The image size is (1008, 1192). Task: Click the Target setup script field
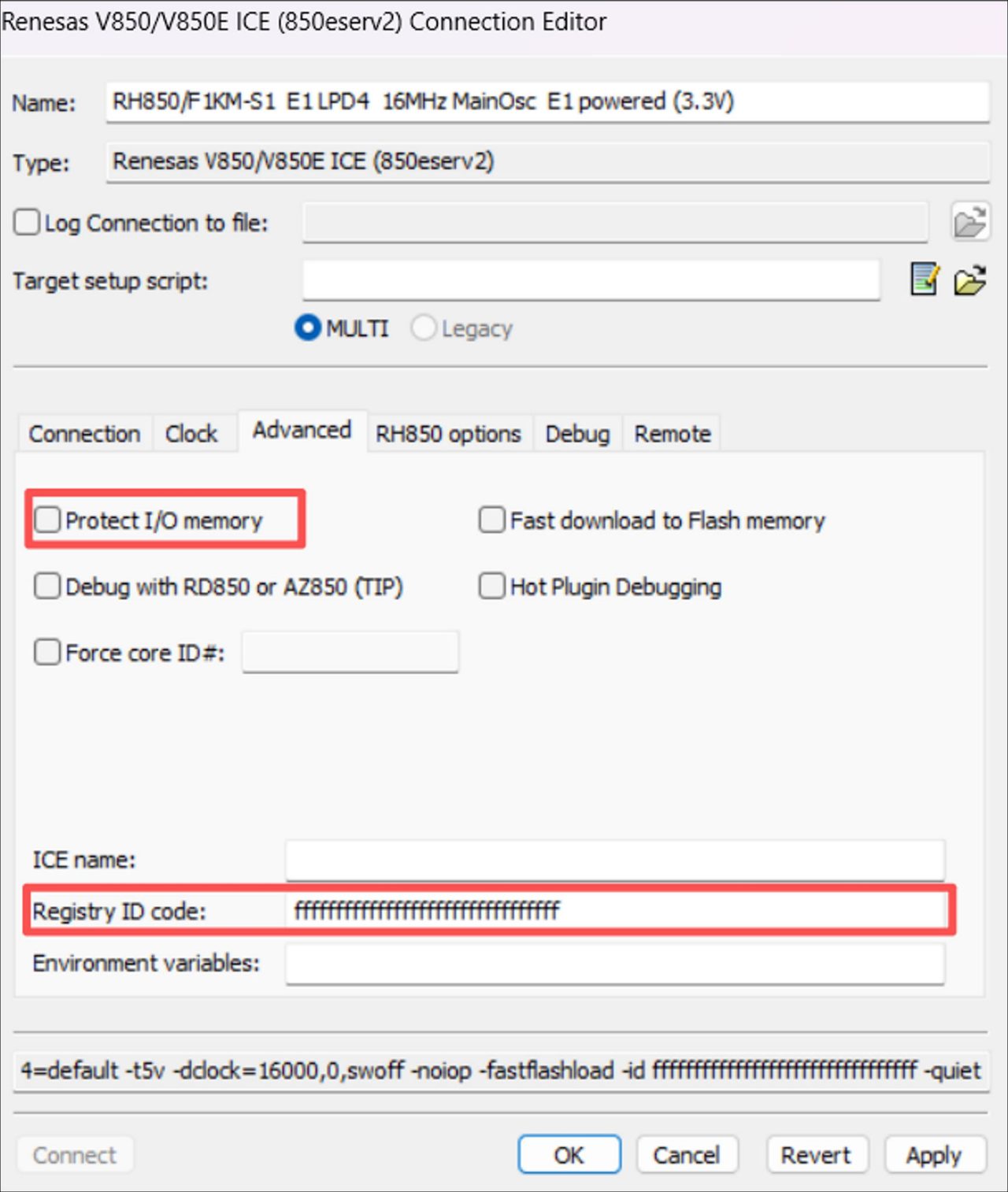tap(591, 280)
